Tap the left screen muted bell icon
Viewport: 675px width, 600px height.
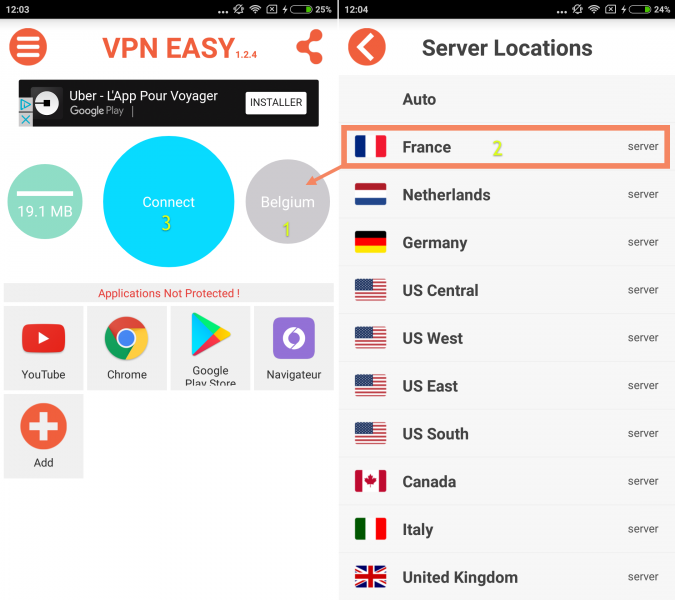238,9
